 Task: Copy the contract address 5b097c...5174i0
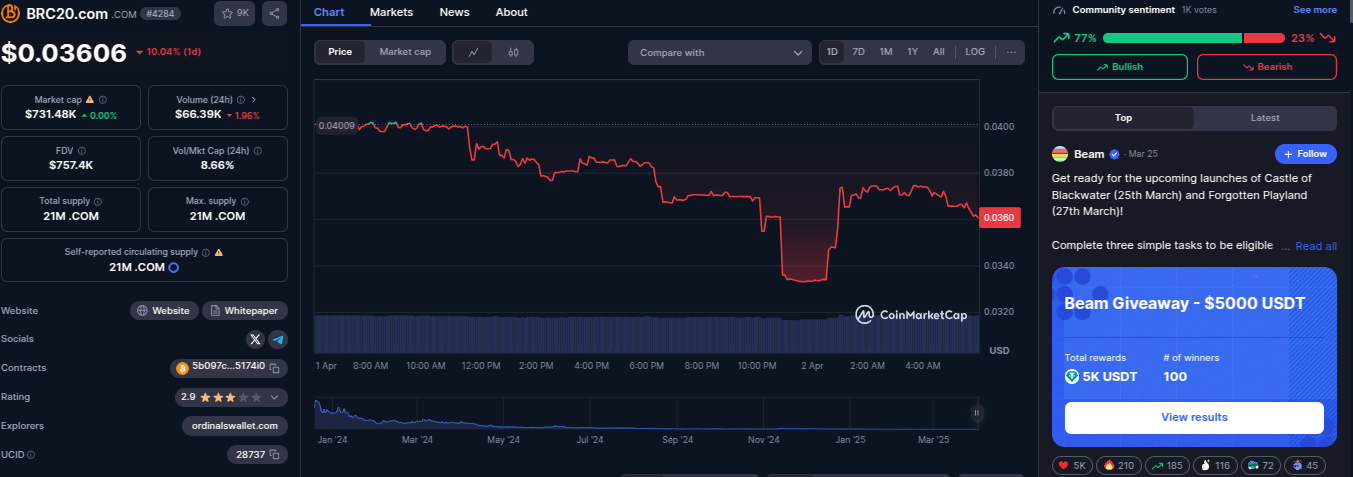point(275,368)
